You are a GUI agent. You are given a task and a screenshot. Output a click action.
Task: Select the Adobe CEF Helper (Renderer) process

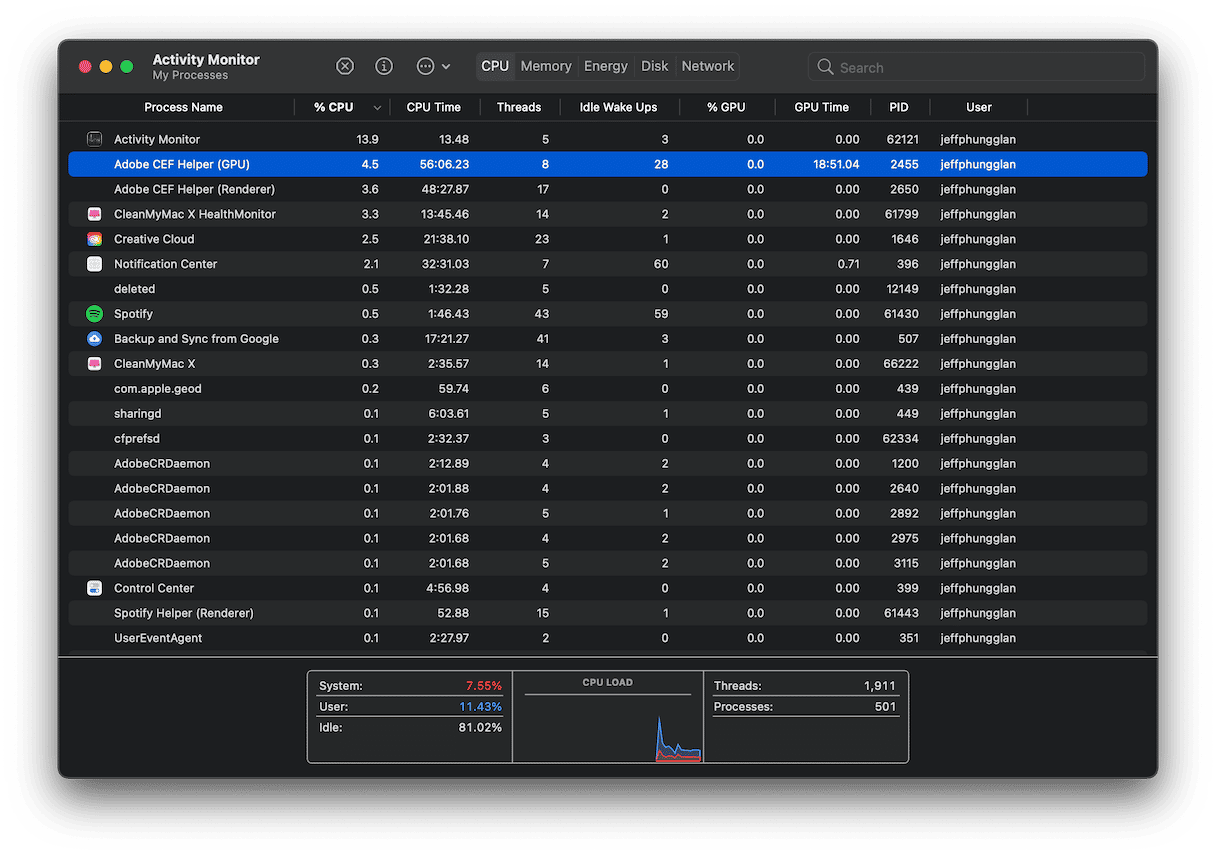point(608,189)
